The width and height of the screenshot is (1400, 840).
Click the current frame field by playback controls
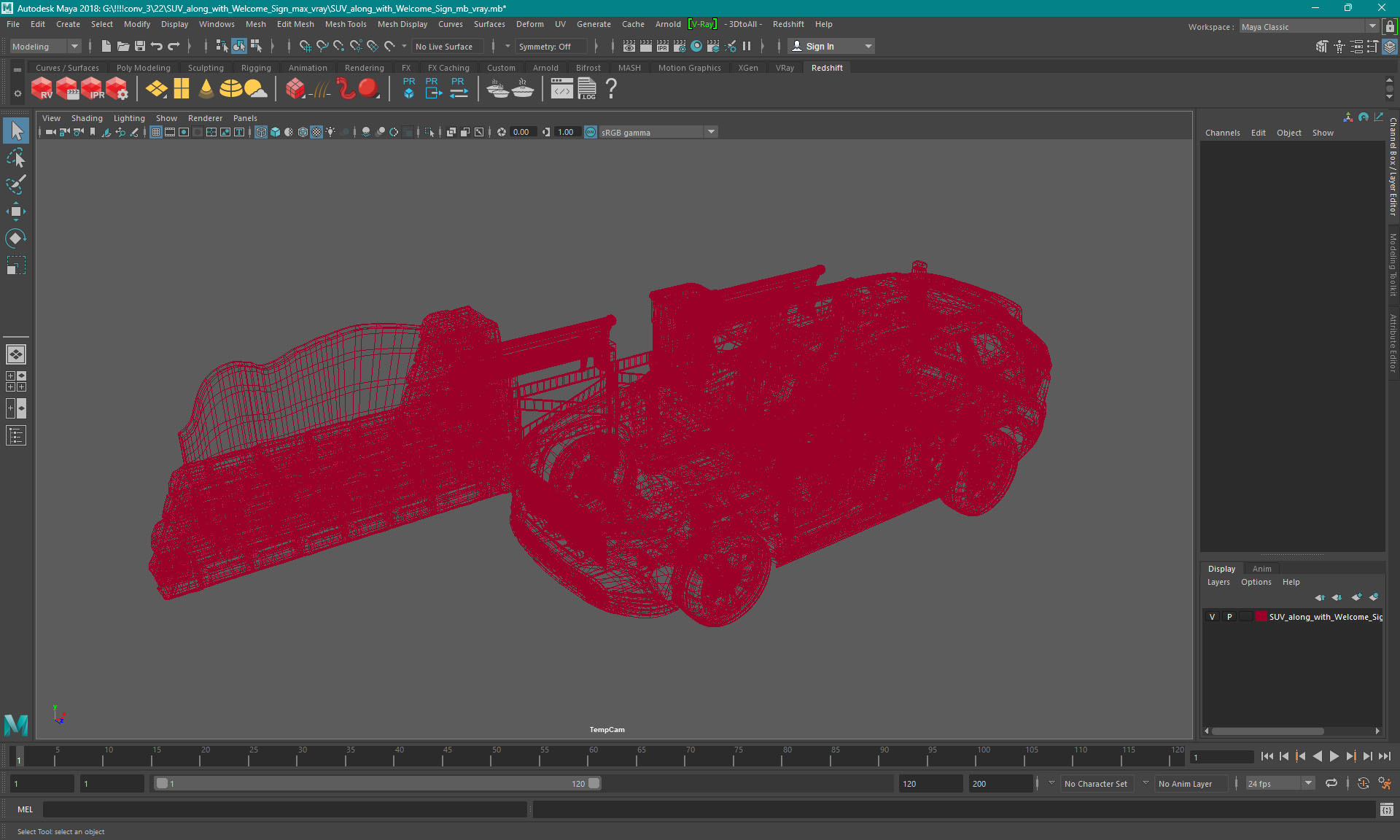coord(1221,757)
